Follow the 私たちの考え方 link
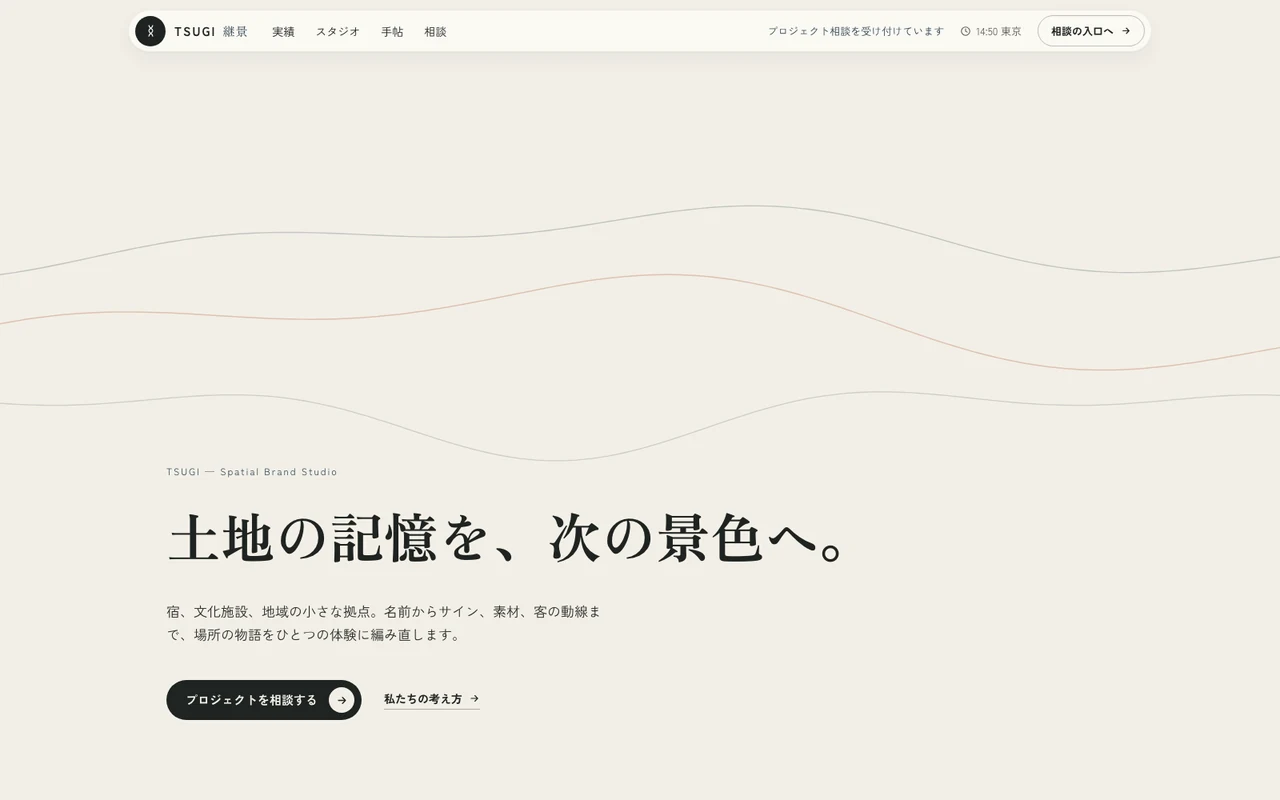1280x800 pixels. point(432,699)
